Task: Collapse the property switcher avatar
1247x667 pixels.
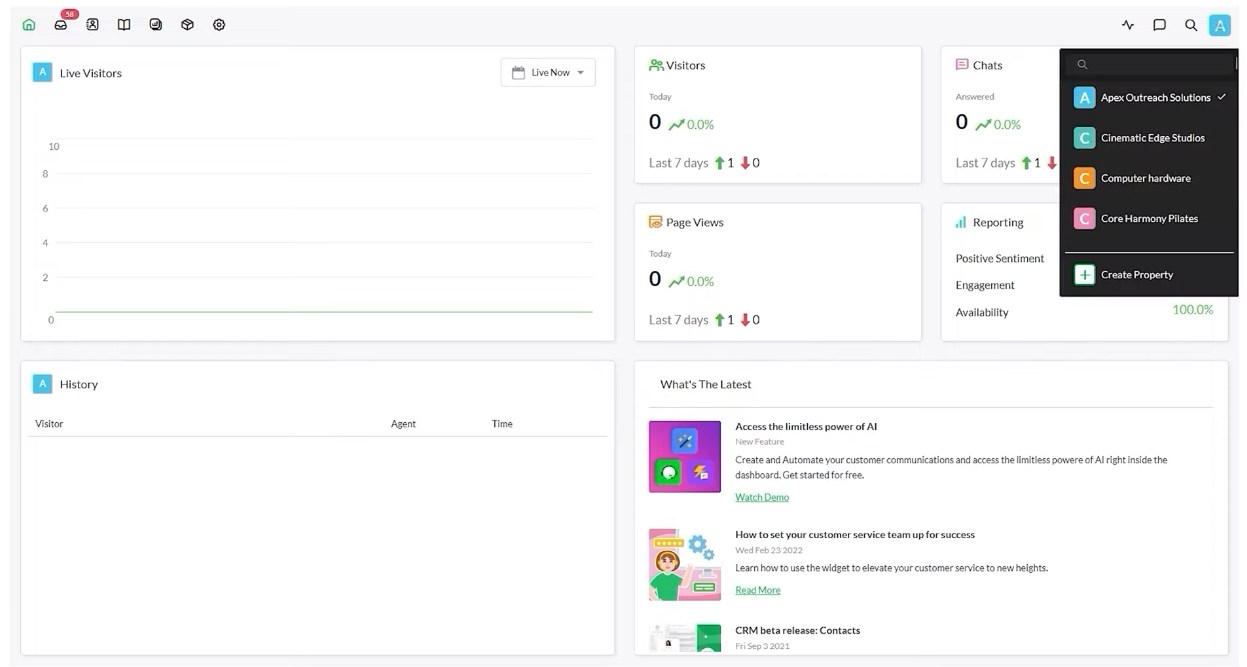Action: [x=1219, y=25]
